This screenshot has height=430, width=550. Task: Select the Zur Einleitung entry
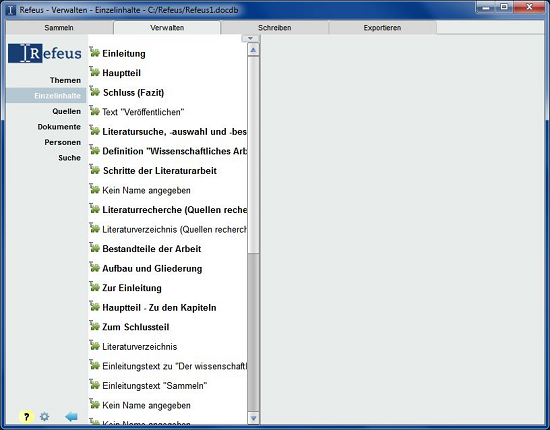(132, 288)
